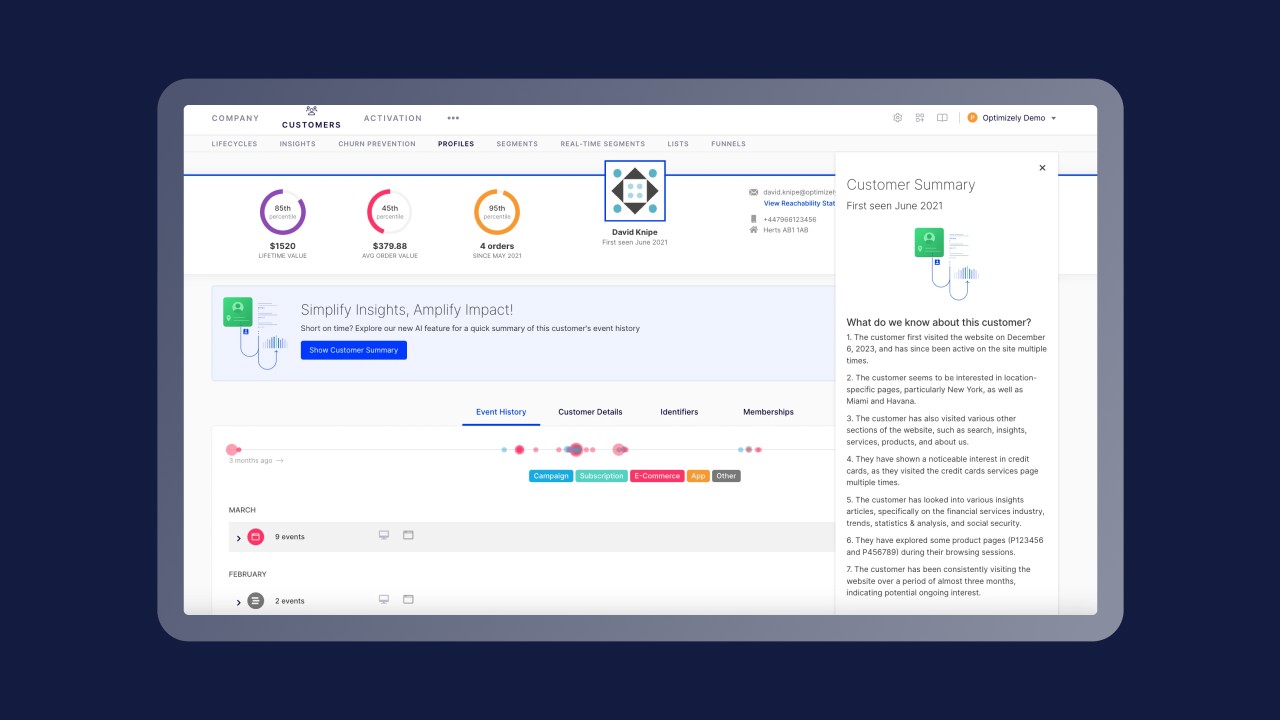Click the david.knipe email address

pyautogui.click(x=799, y=192)
